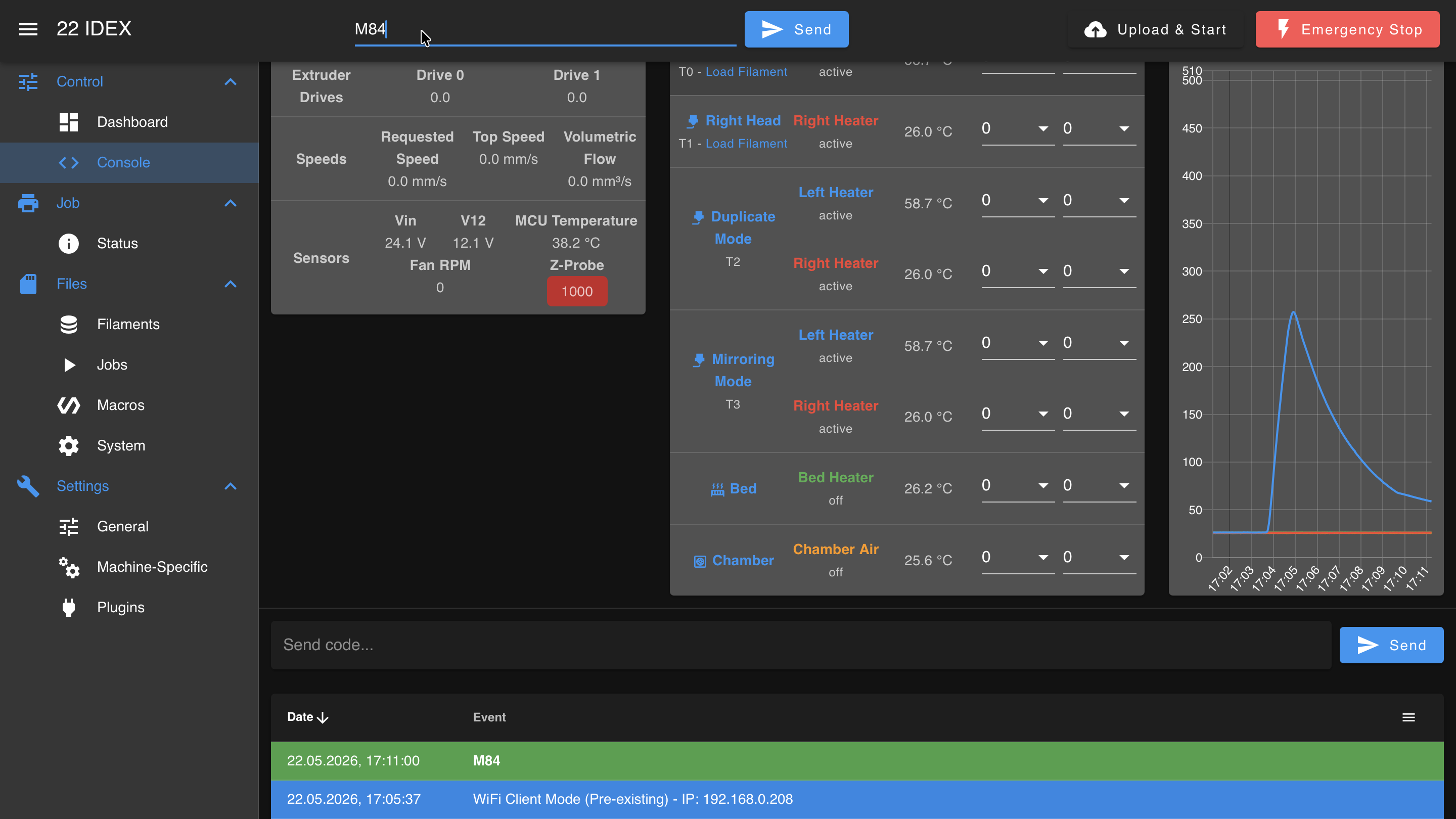Click the Duplicate Mode tool icon
This screenshot has width=1456, height=819.
pos(698,217)
